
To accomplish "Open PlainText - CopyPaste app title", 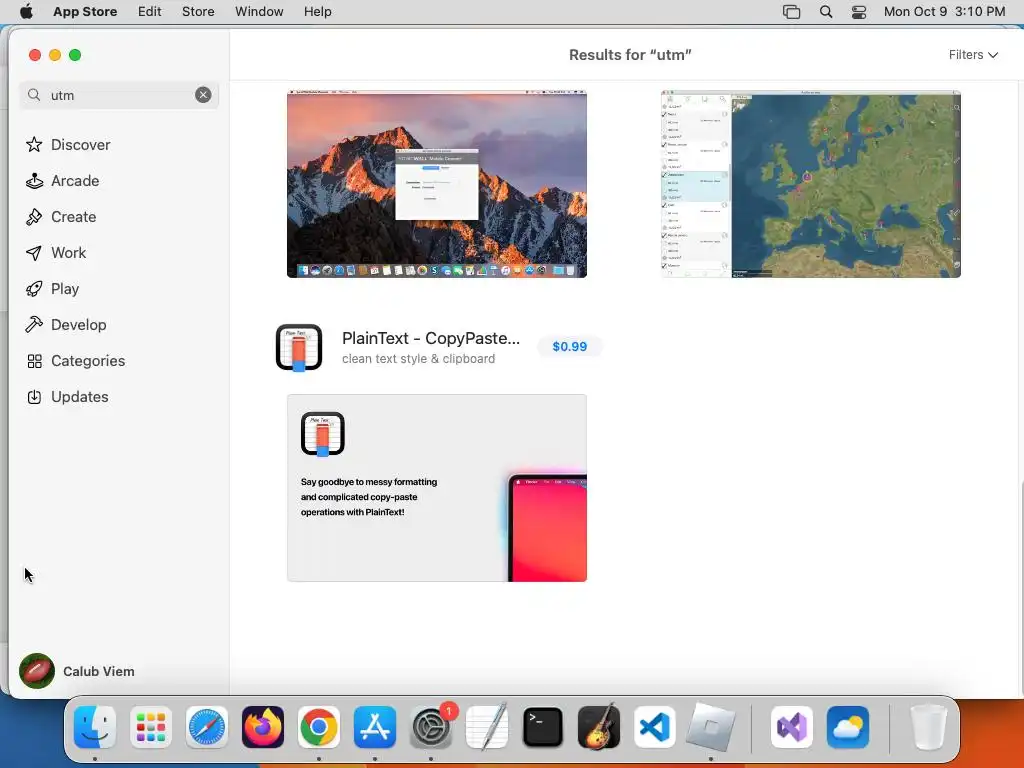I will pyautogui.click(x=431, y=338).
